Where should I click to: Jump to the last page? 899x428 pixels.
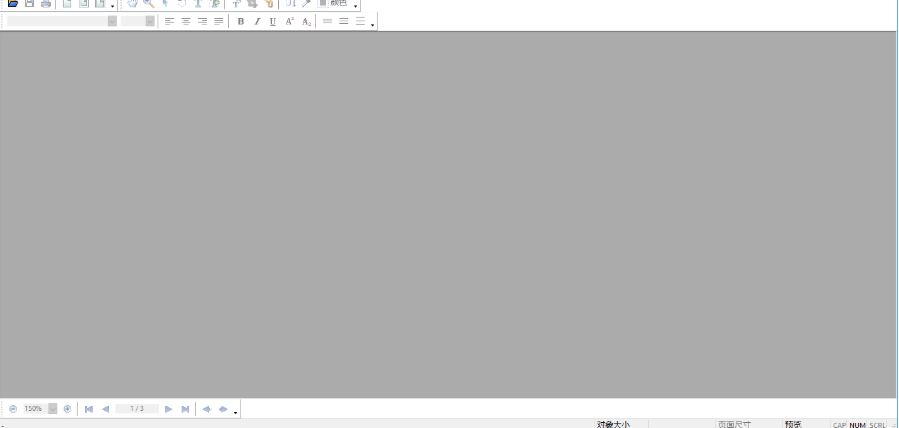click(x=185, y=409)
